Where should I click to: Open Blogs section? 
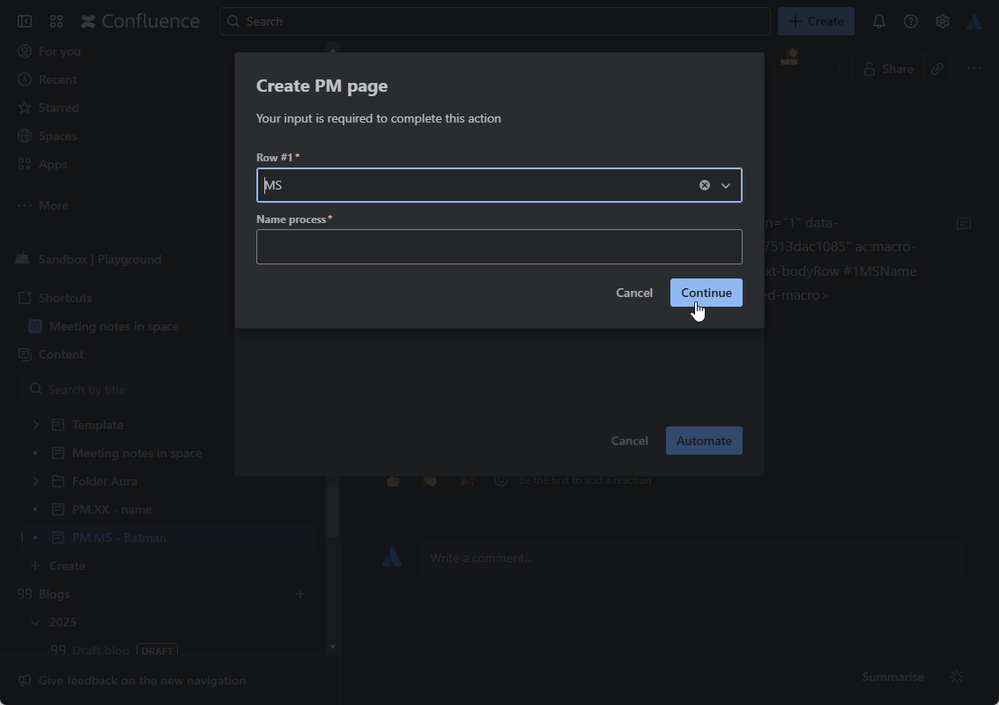coord(54,594)
